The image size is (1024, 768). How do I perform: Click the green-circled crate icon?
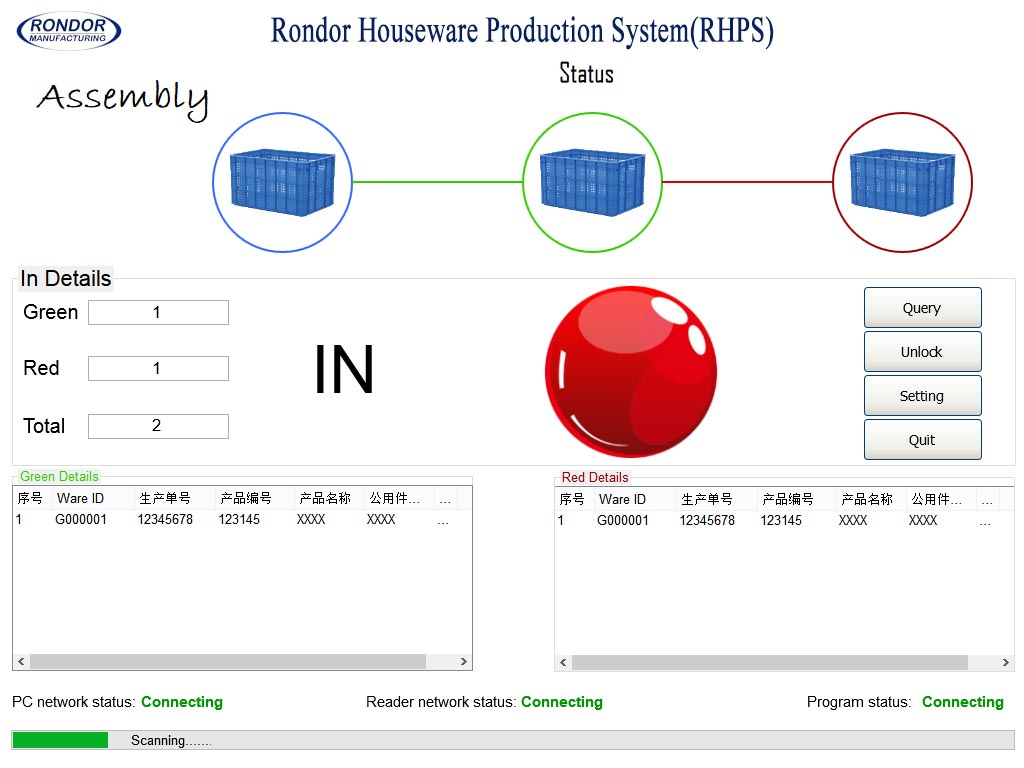(592, 182)
